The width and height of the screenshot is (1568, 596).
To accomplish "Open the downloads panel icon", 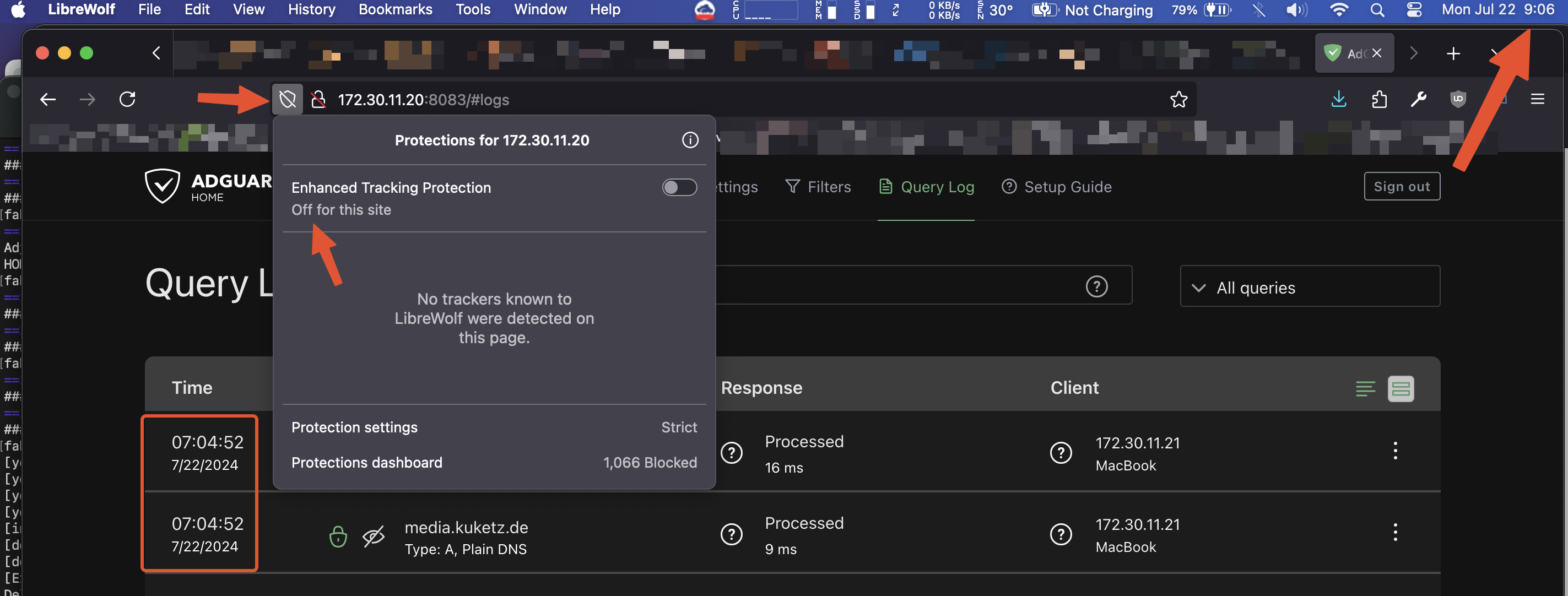I will coord(1338,99).
